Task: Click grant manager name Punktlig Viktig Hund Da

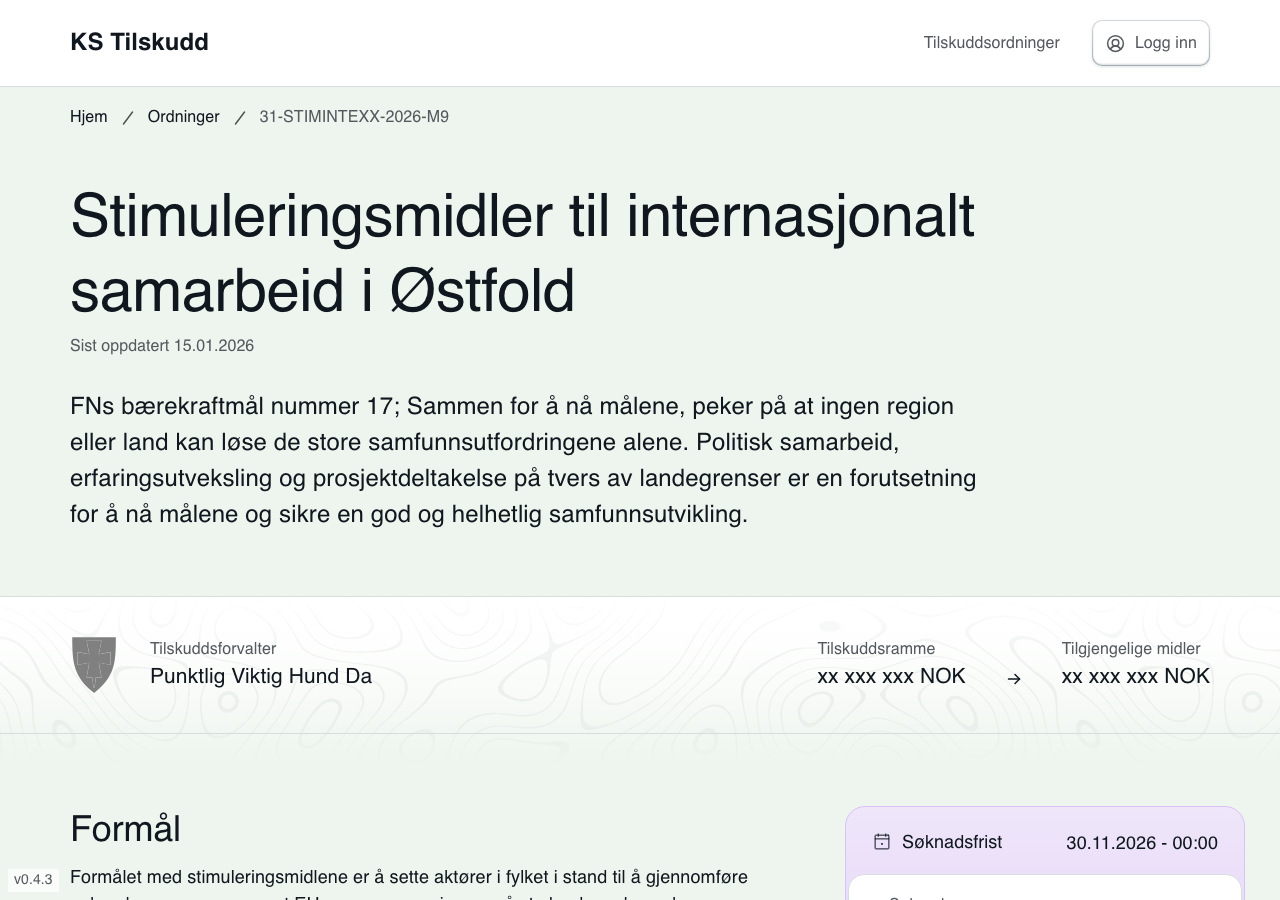Action: (261, 676)
